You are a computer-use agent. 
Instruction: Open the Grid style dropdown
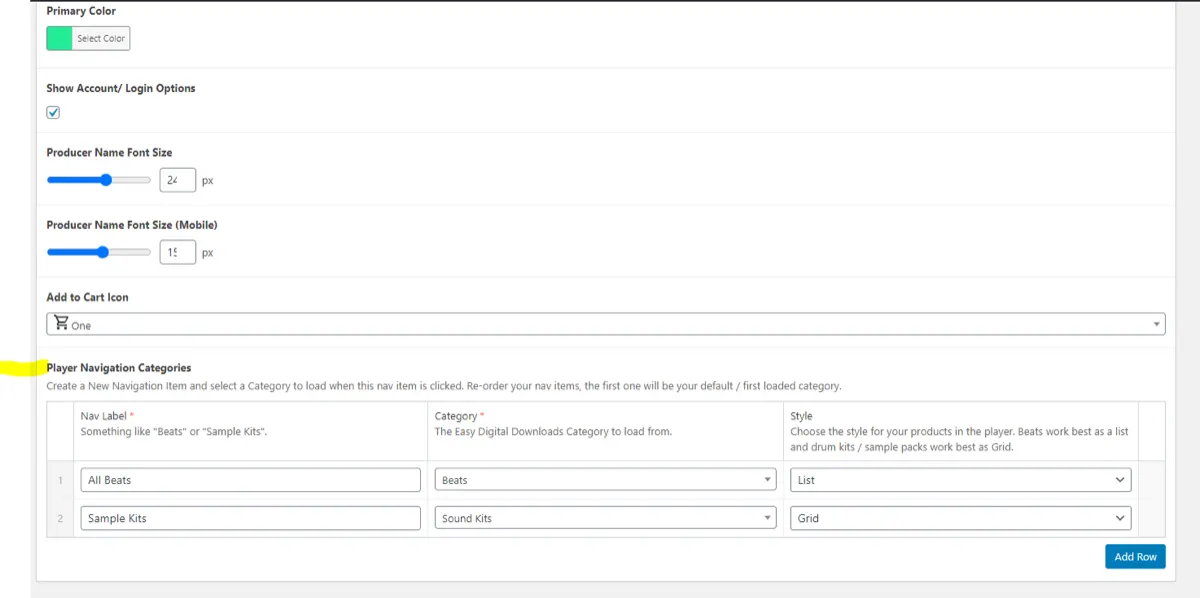[x=961, y=518]
